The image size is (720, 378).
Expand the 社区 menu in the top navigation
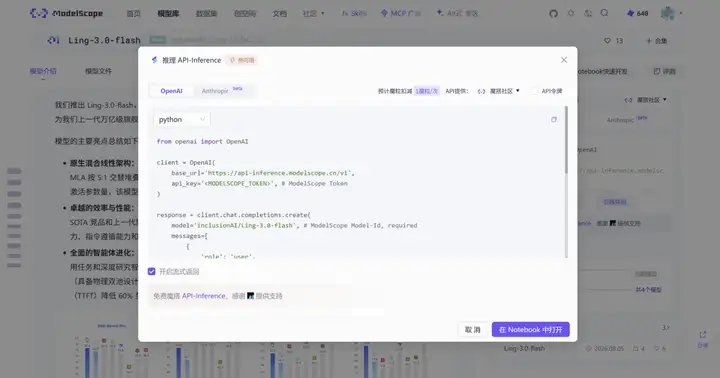point(314,13)
